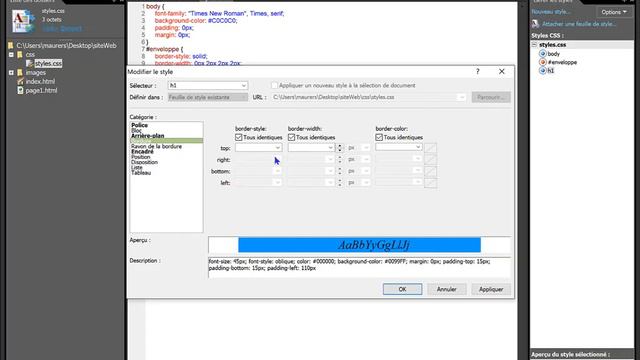Select the highlighted border category row

coord(166,141)
